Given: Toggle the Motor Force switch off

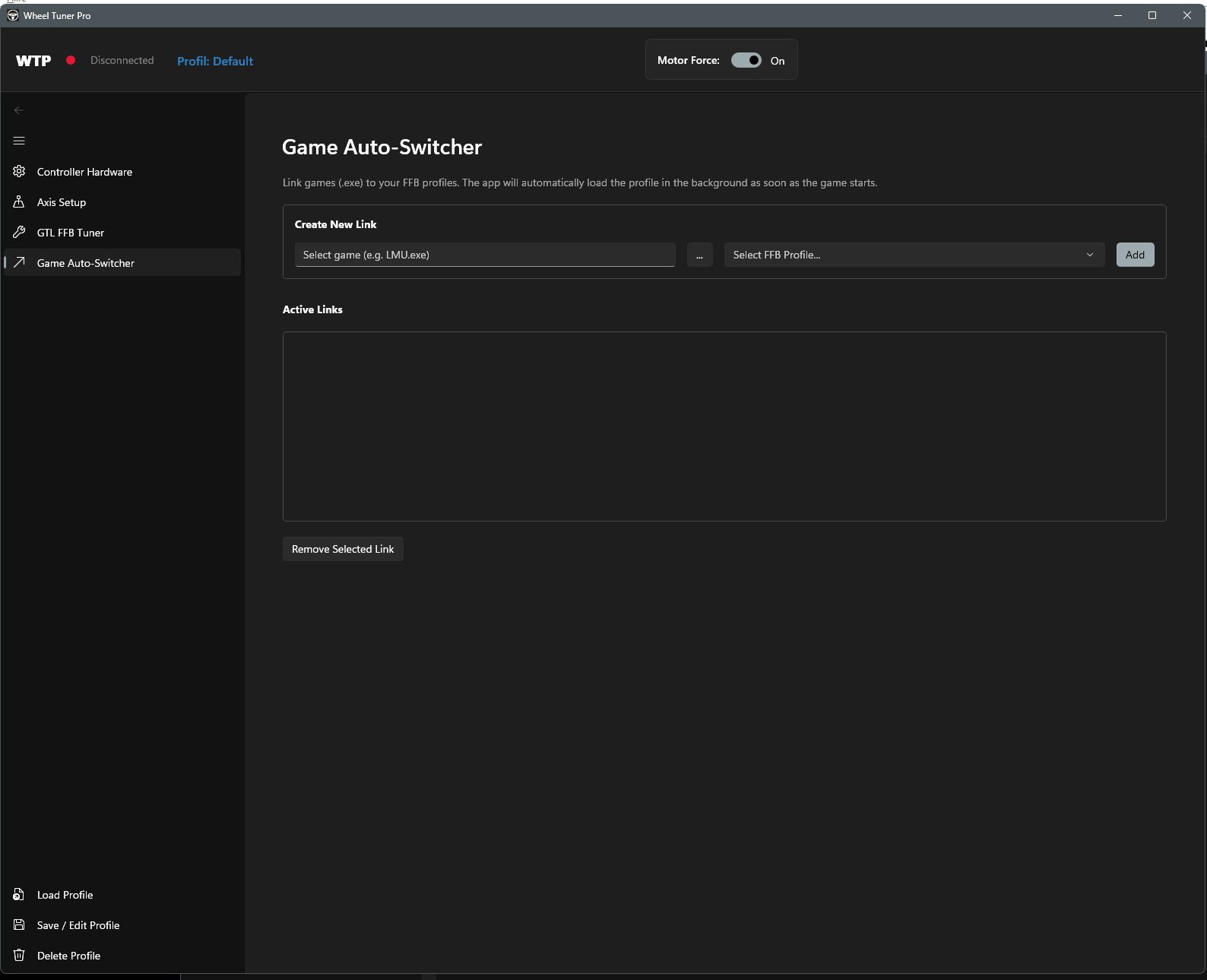Looking at the screenshot, I should (746, 60).
